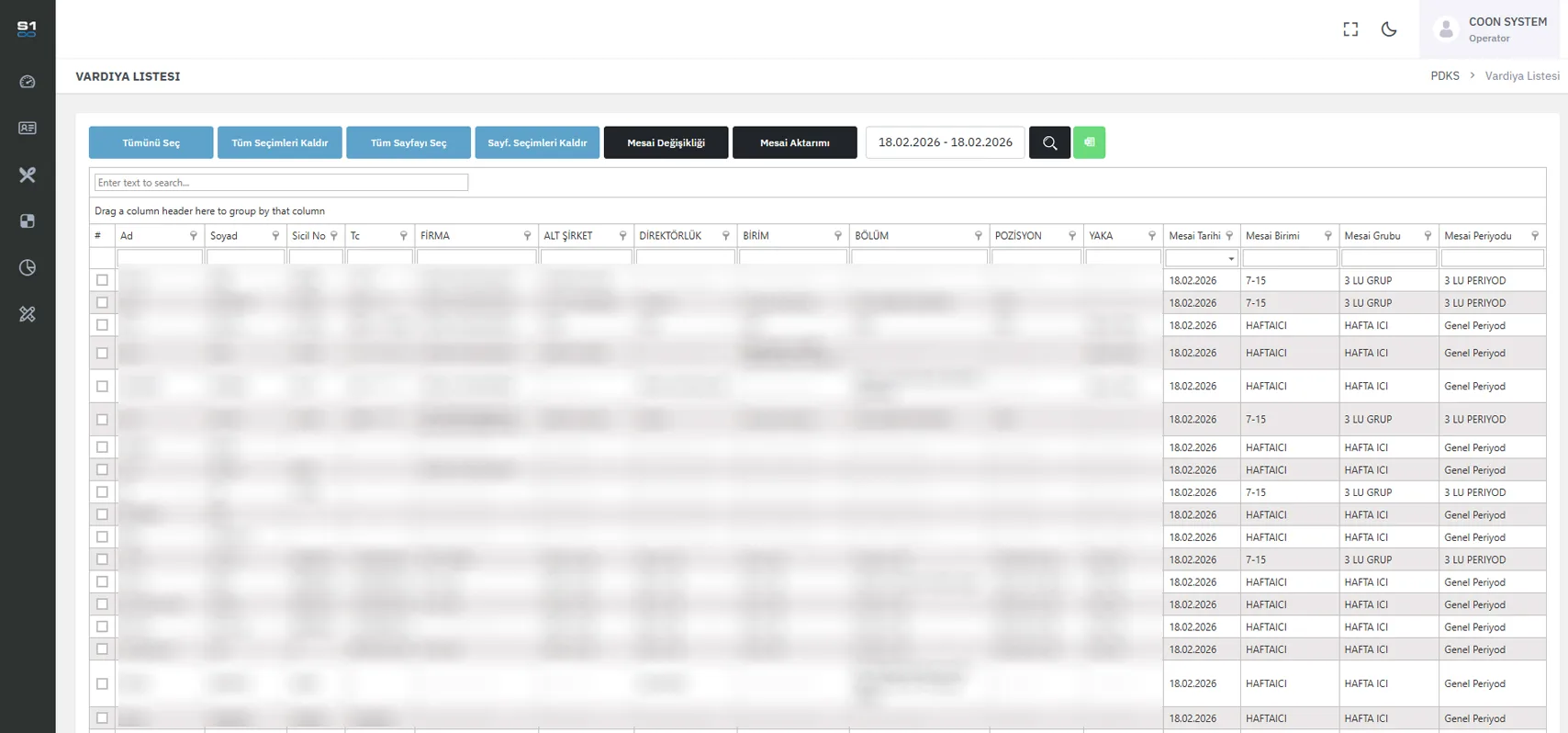Click the Mesai Değişikliği button
The image size is (1568, 733).
[x=666, y=142]
